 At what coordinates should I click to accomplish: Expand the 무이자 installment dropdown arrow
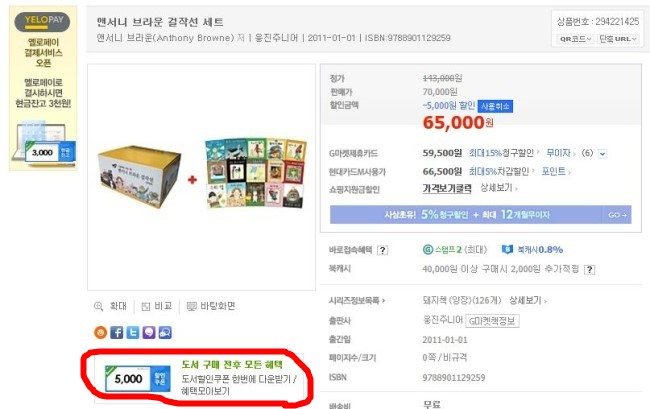(602, 154)
